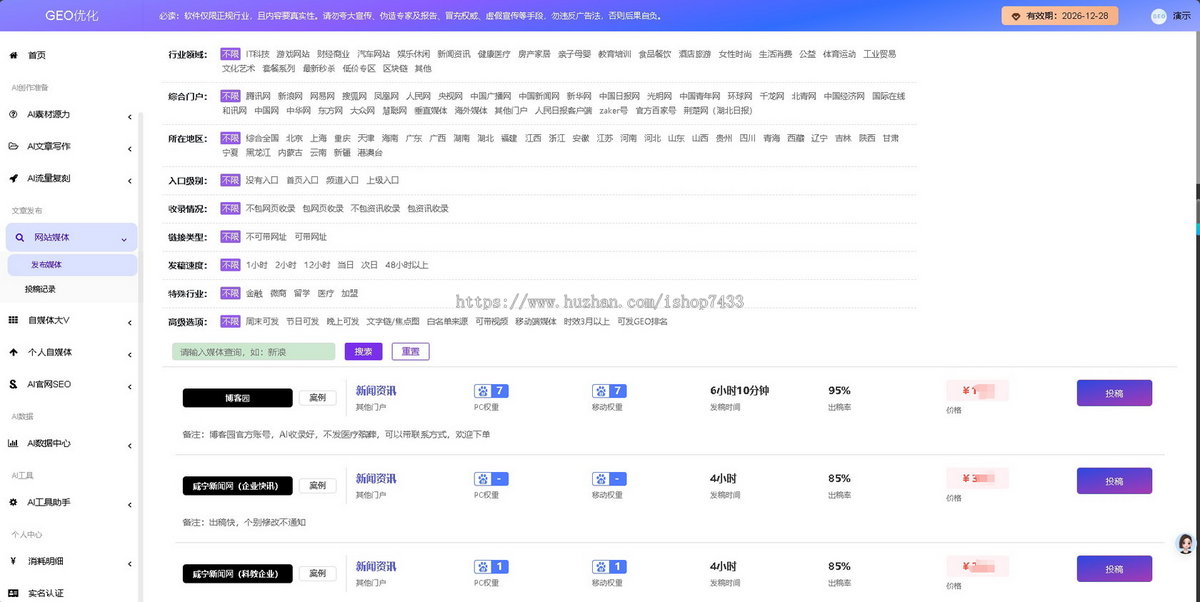Click the bar chart icon for AI数据中心
This screenshot has width=1200, height=602.
(13, 443)
